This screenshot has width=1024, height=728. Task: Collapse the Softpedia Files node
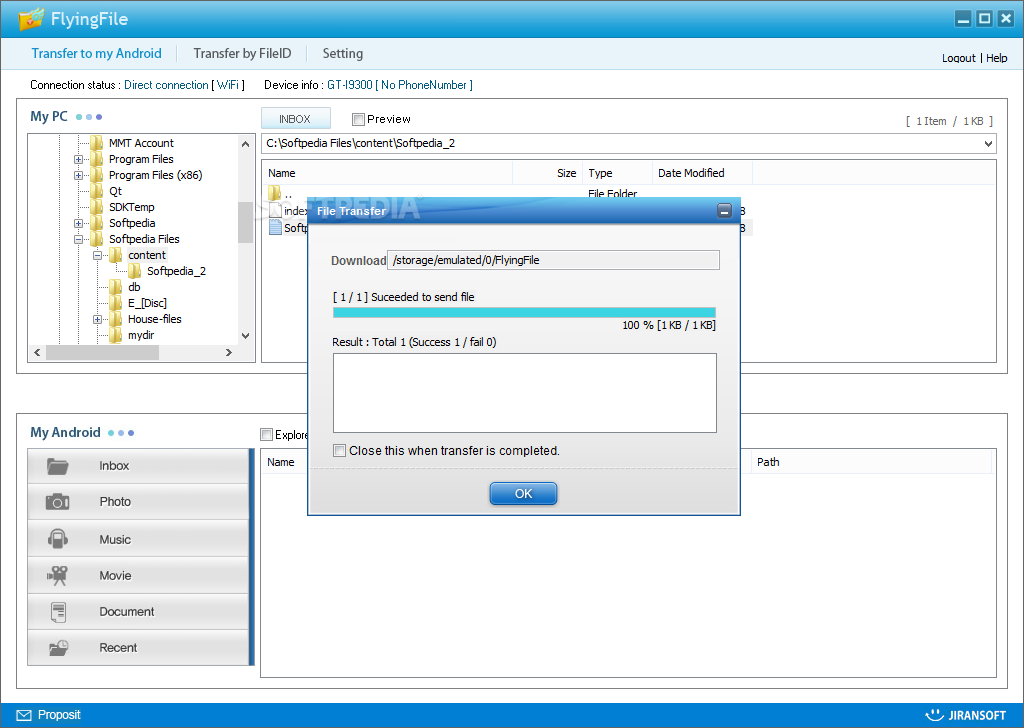[x=78, y=239]
